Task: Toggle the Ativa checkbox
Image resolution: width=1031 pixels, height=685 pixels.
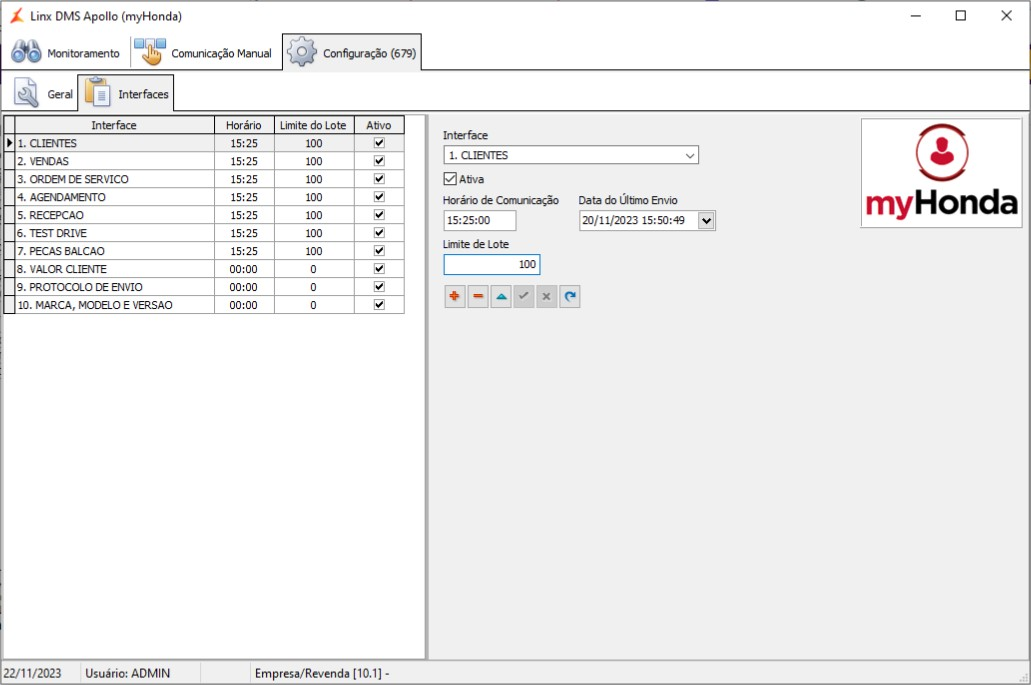Action: click(450, 179)
